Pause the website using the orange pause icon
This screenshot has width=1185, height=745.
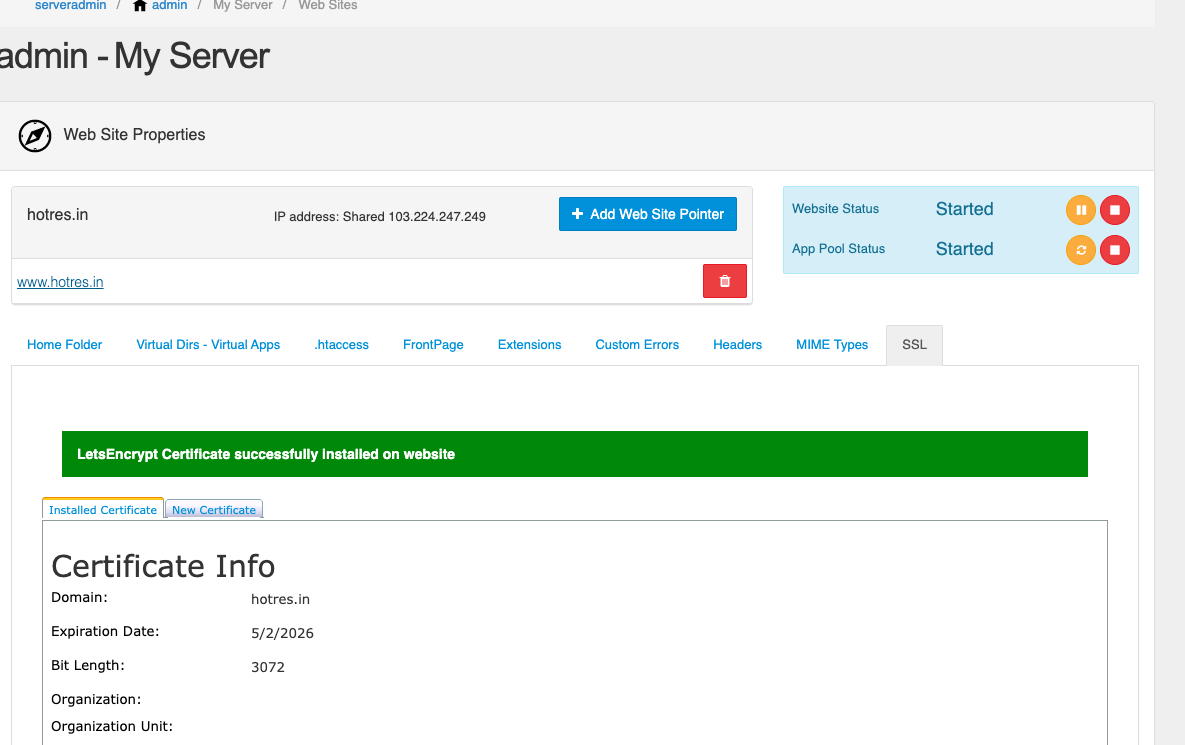1080,210
